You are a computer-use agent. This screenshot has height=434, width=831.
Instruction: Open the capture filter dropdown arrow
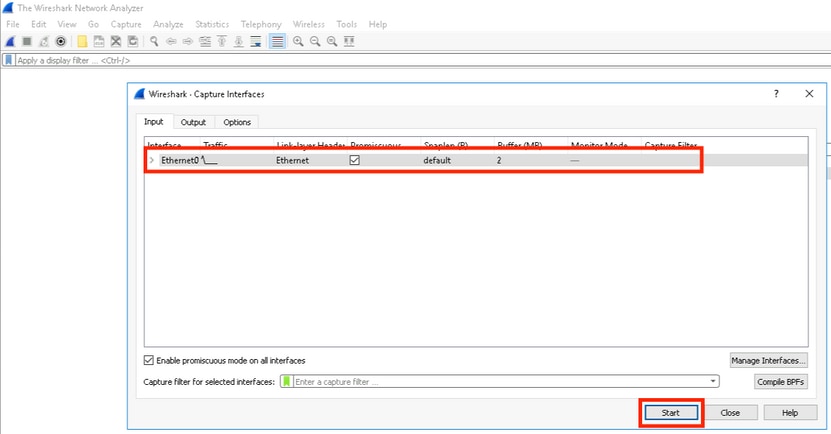point(713,381)
